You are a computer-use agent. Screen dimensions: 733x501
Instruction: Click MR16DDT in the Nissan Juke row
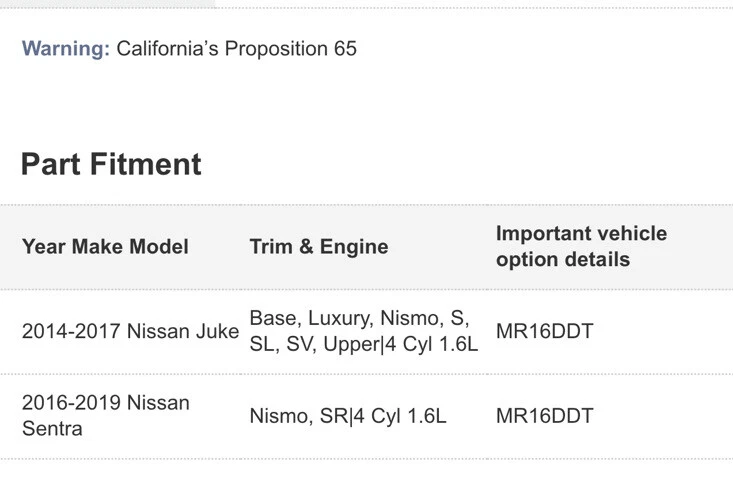pyautogui.click(x=544, y=331)
